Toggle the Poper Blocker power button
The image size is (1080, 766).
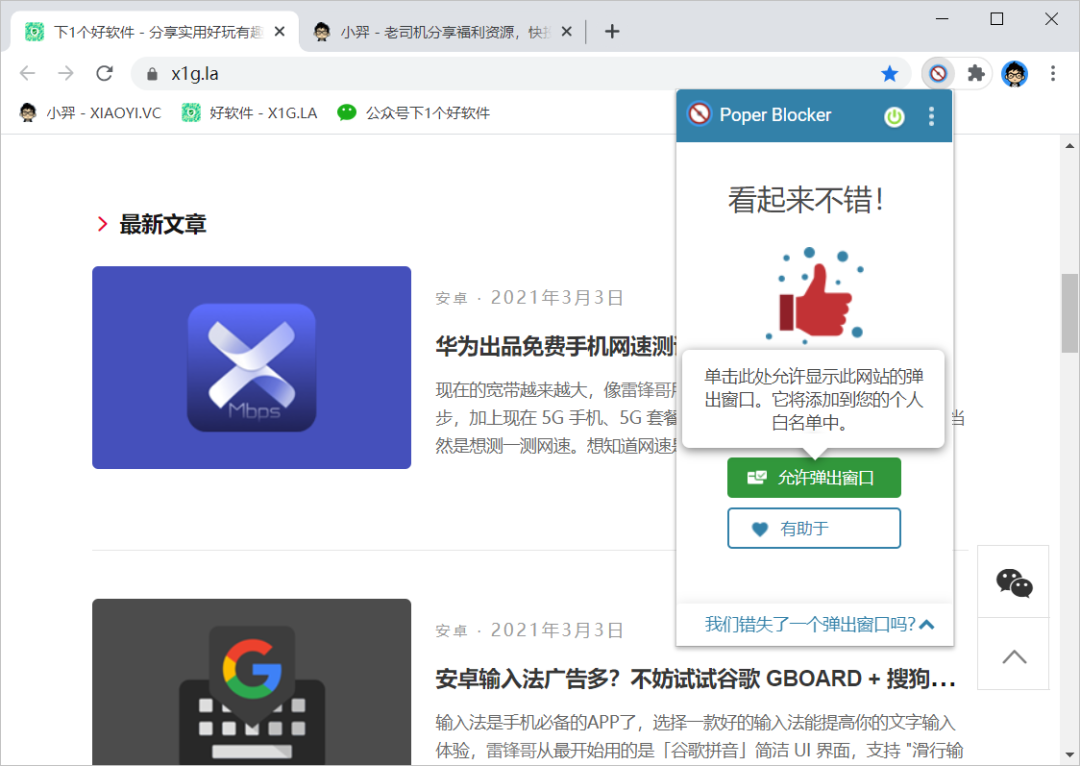tap(894, 116)
